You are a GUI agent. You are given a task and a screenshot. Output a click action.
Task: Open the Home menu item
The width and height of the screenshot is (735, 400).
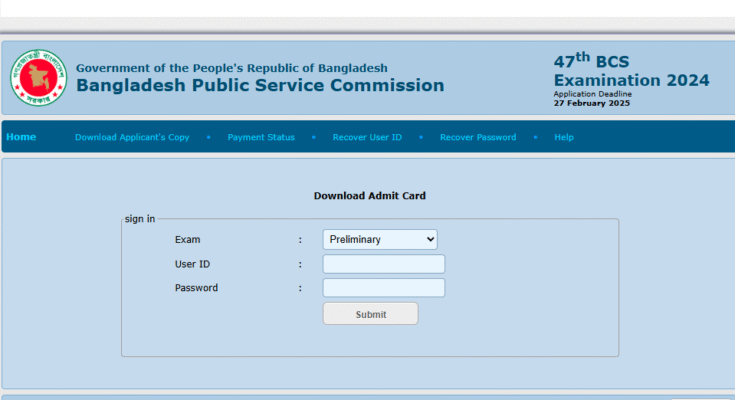[21, 137]
